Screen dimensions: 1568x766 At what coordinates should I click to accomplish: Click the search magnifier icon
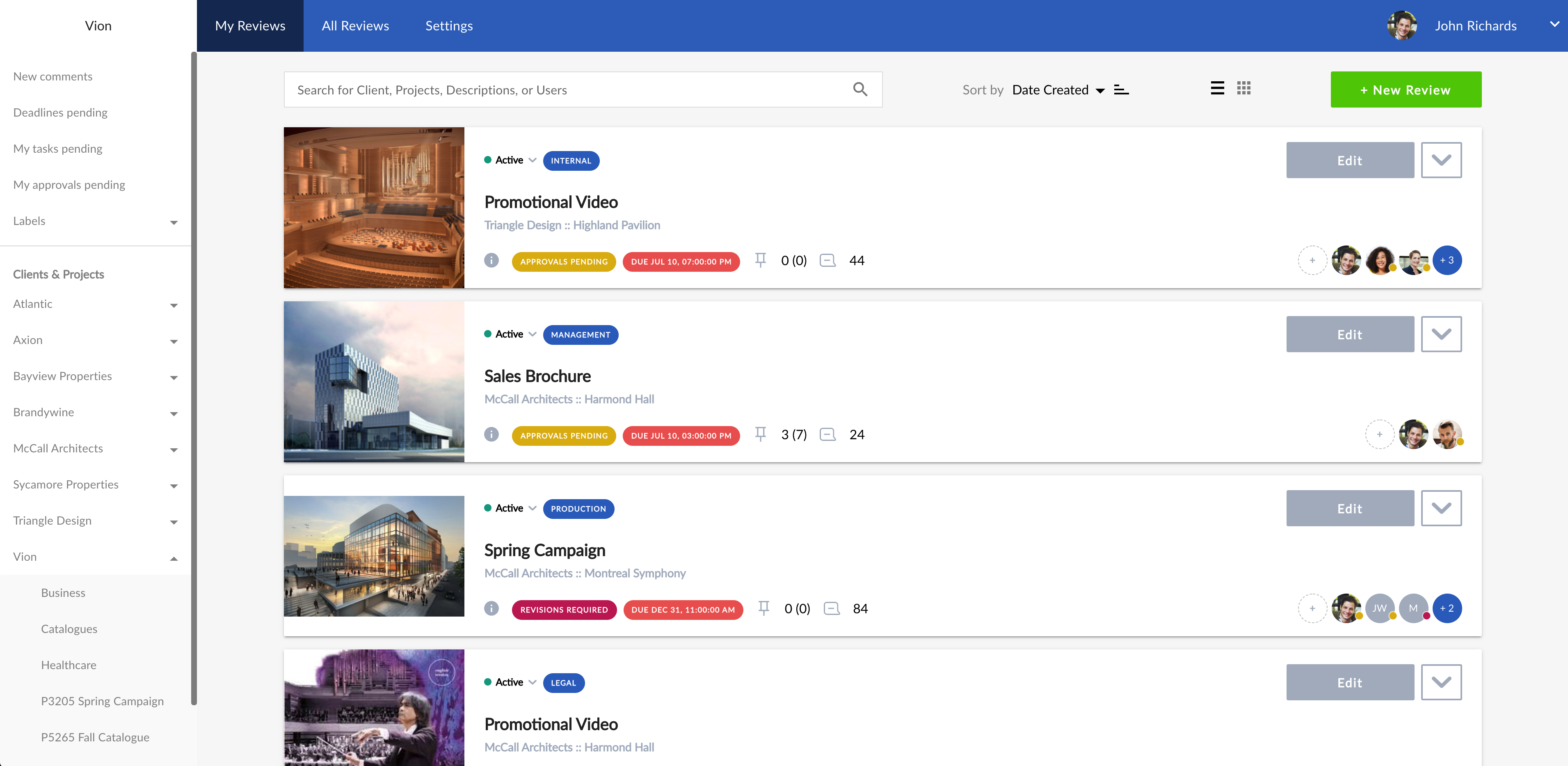(860, 89)
